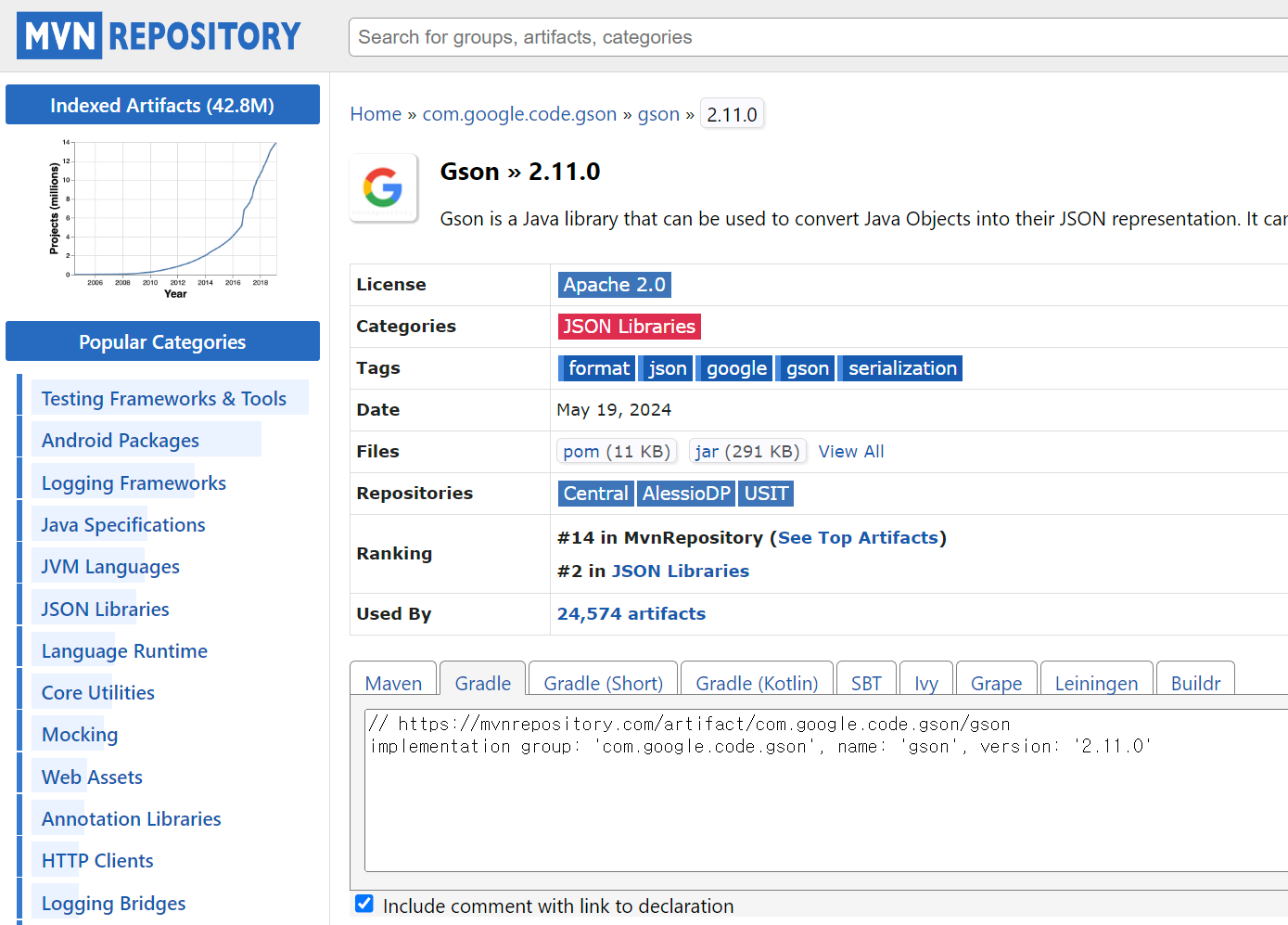Click Popular Categories header
The width and height of the screenshot is (1288, 925).
162,341
